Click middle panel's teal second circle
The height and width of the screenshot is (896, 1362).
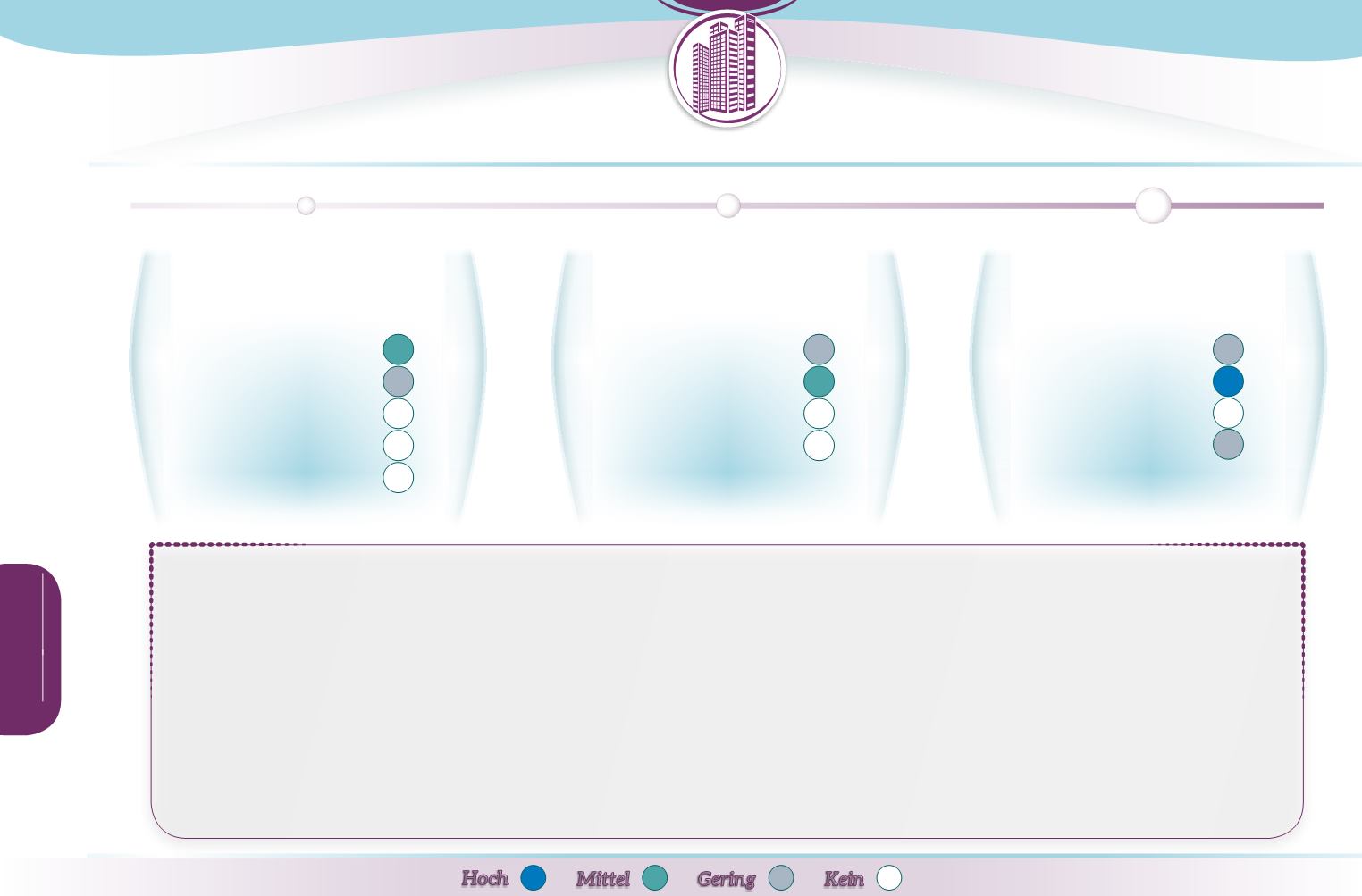click(x=820, y=381)
